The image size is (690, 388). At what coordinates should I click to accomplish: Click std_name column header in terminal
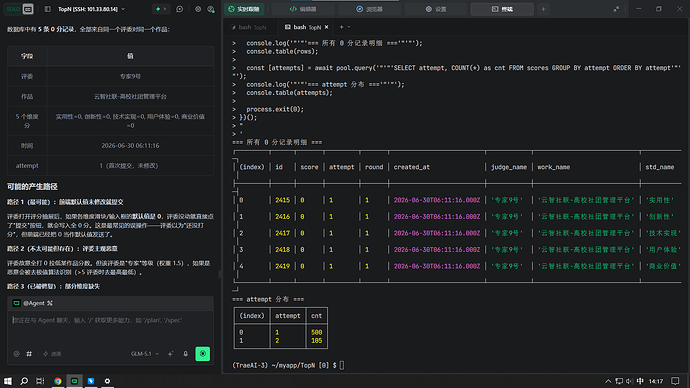click(x=660, y=167)
